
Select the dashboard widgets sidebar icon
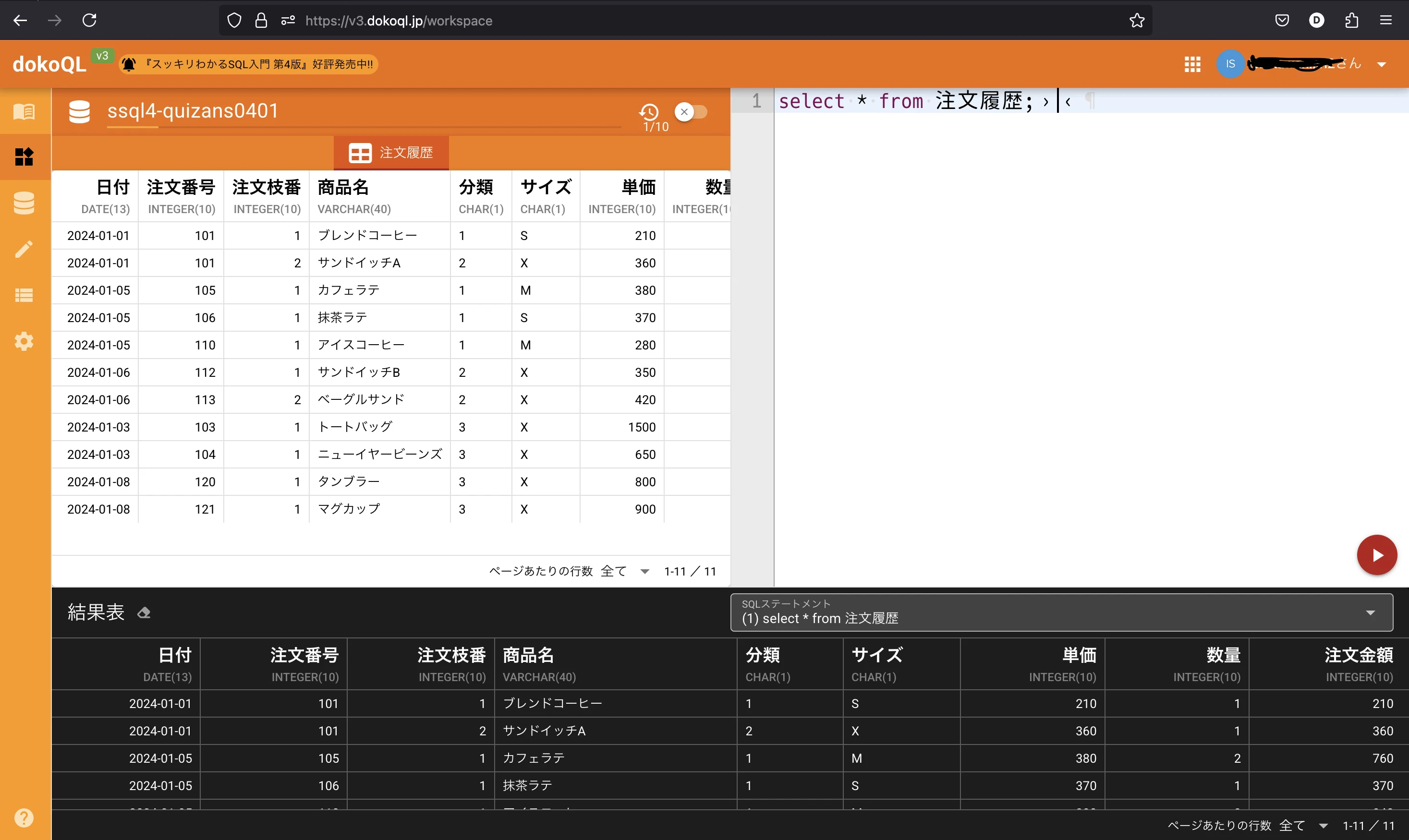[24, 157]
